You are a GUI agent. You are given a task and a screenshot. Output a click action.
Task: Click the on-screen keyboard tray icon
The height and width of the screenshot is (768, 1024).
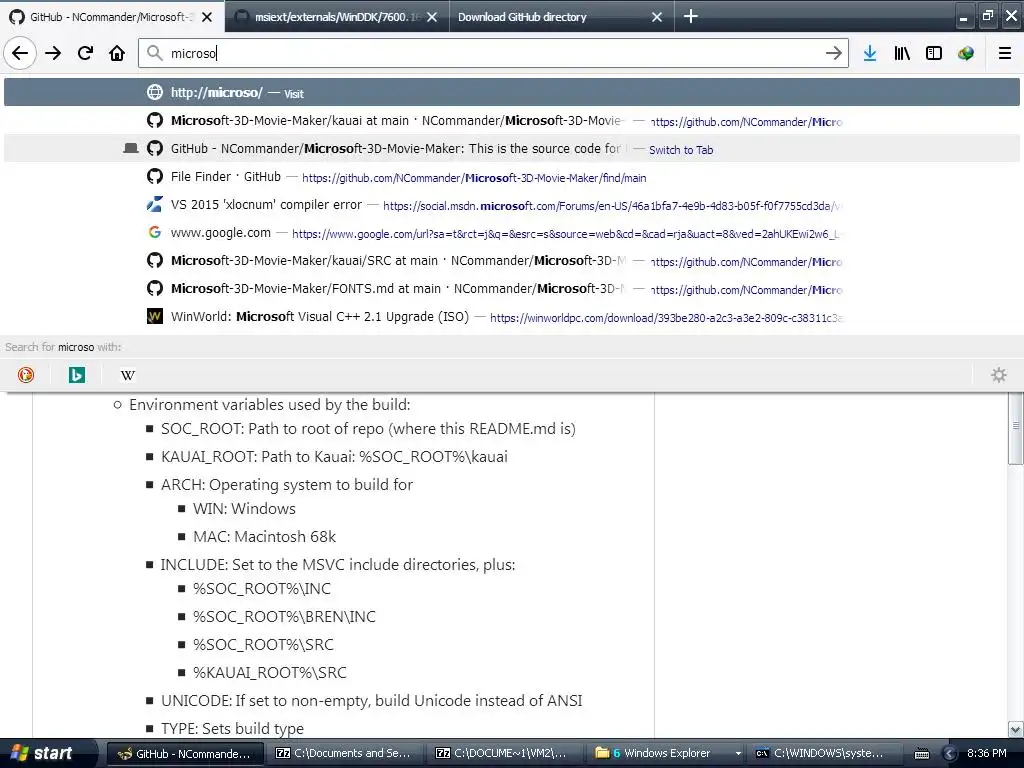click(921, 754)
